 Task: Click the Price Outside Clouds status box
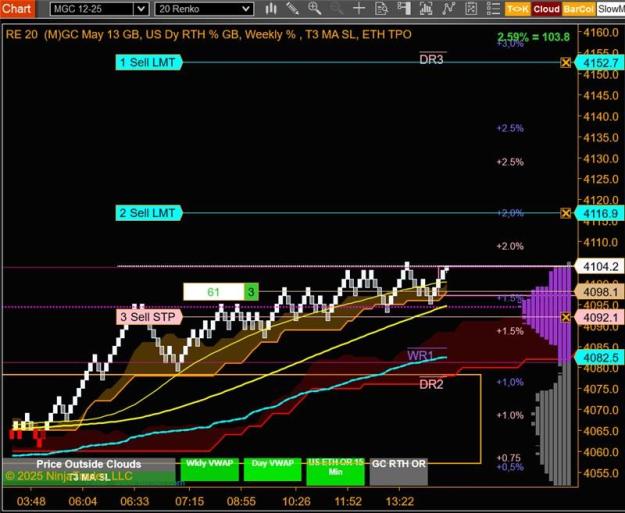click(88, 464)
